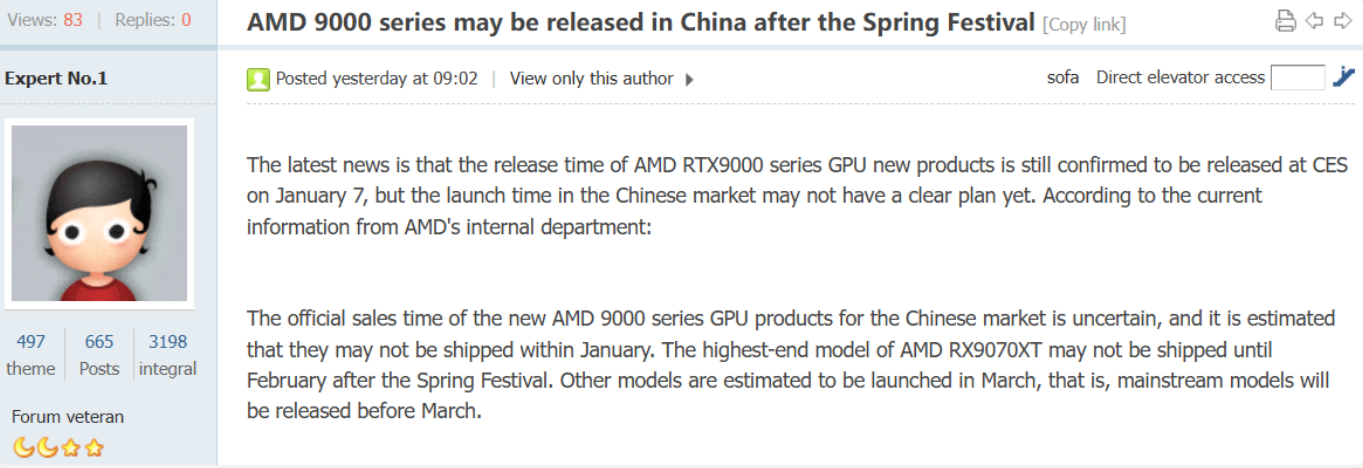Click View only this author link
This screenshot has height=468, width=1363.
[591, 78]
